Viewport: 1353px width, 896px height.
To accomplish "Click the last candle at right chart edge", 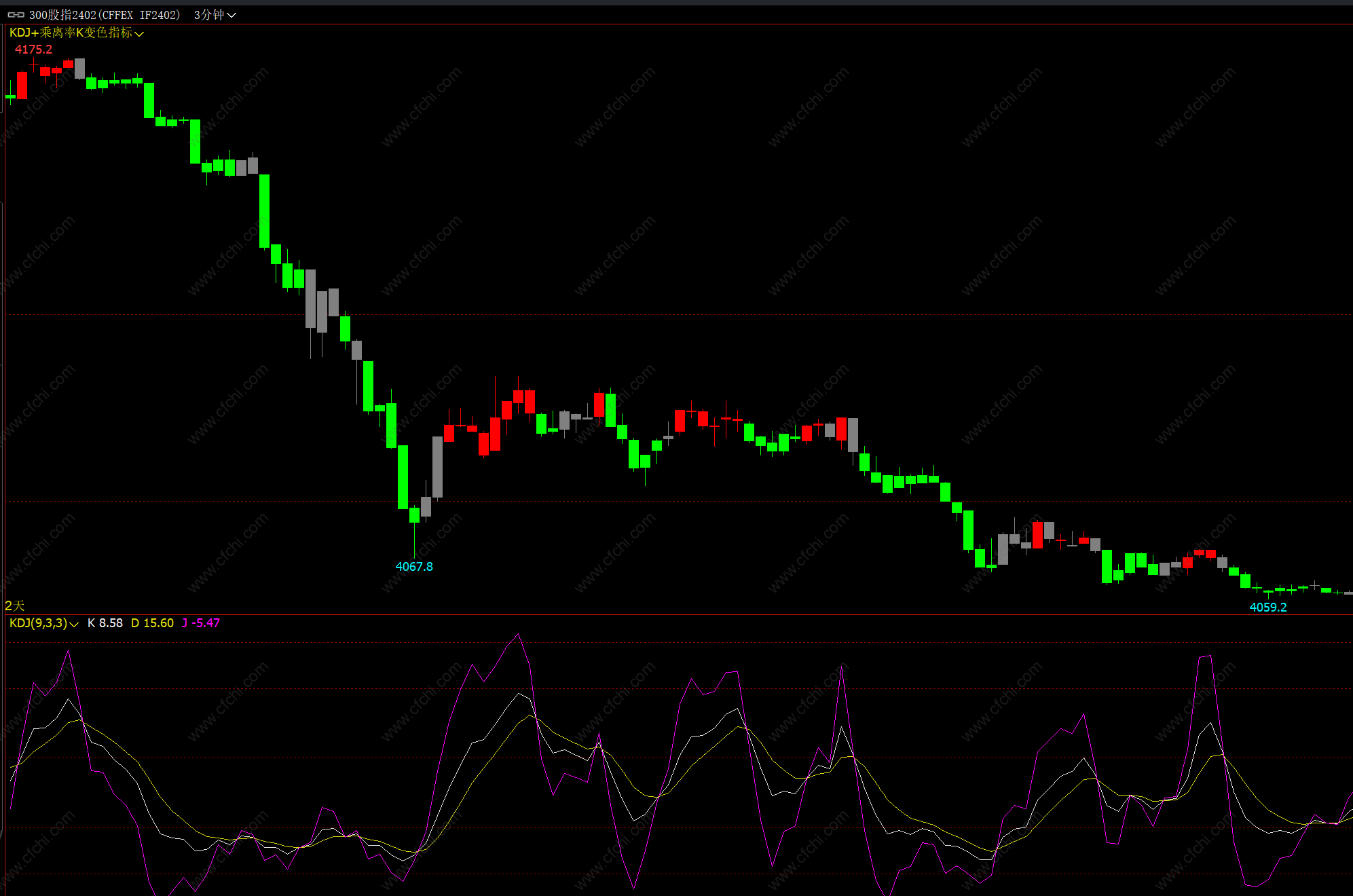I will pyautogui.click(x=1348, y=593).
